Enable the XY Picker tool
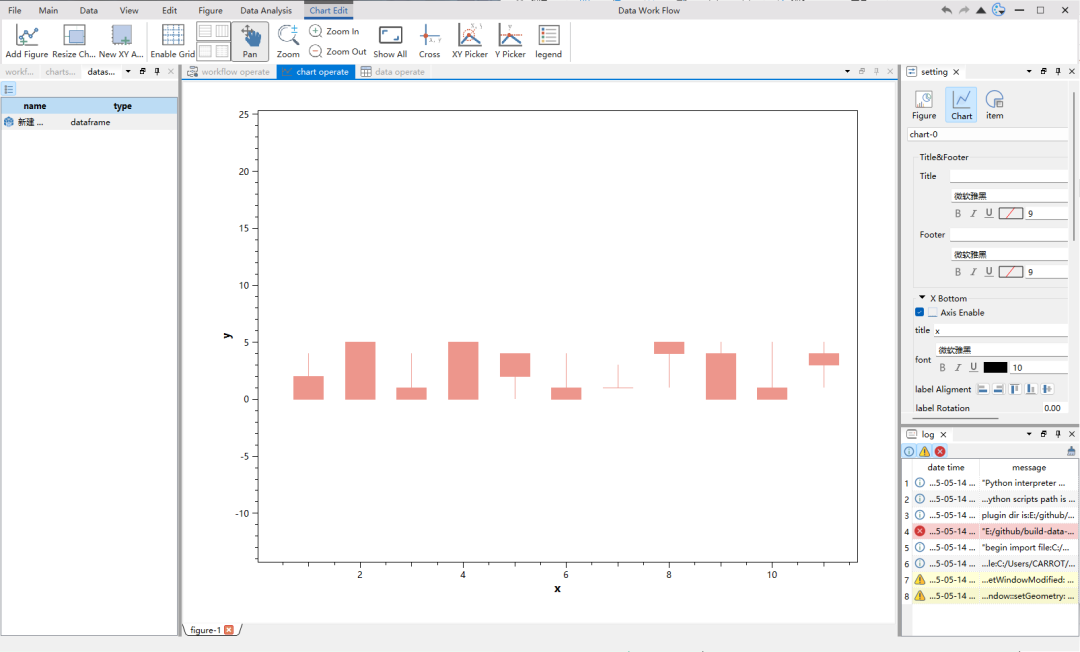The image size is (1080, 652). [470, 41]
